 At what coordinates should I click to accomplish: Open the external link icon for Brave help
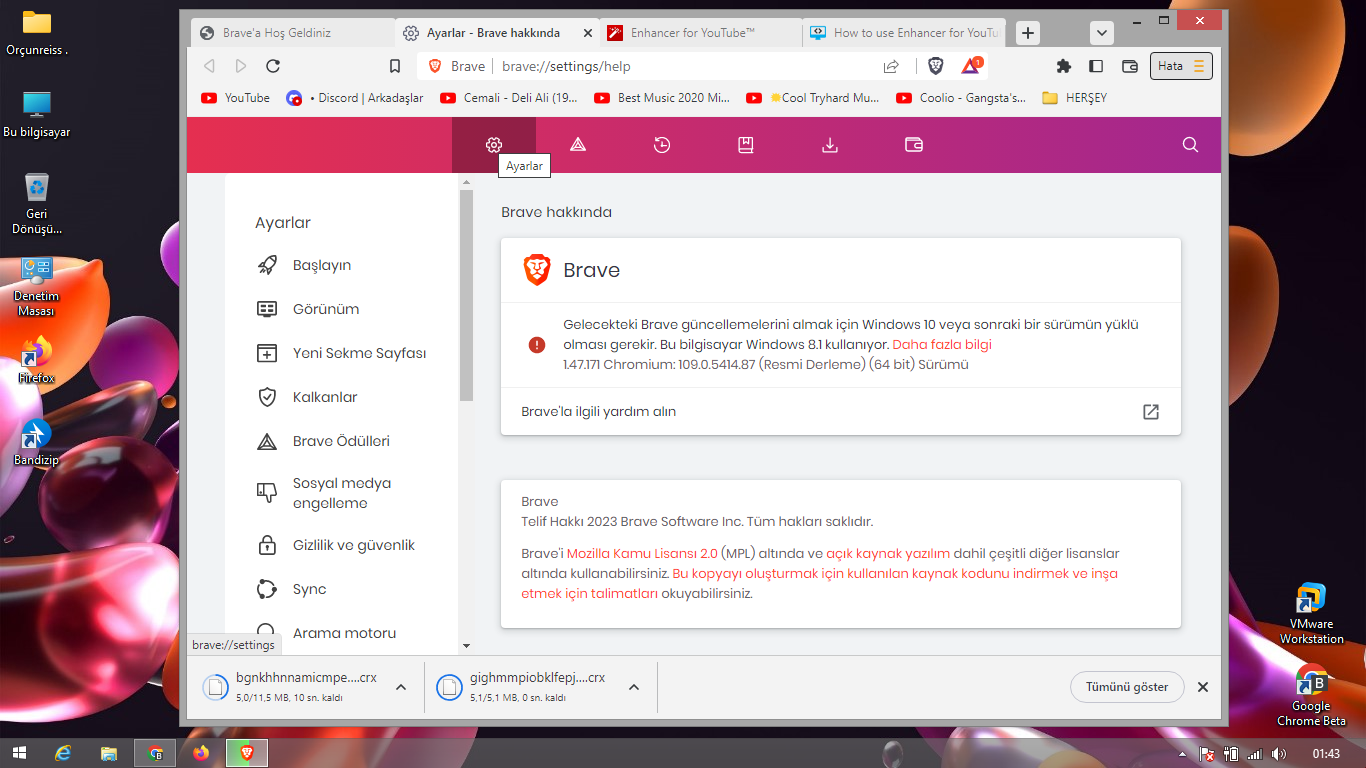tap(1151, 412)
